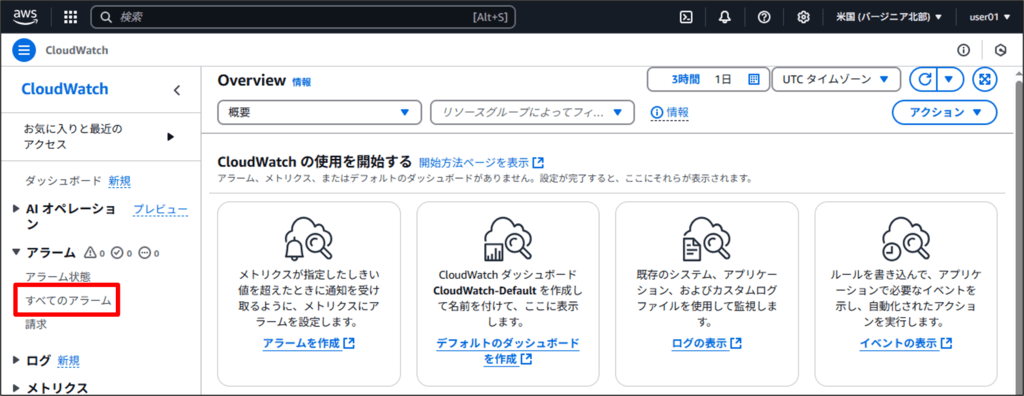
Task: Expand the ログ section
Action: (x=17, y=360)
